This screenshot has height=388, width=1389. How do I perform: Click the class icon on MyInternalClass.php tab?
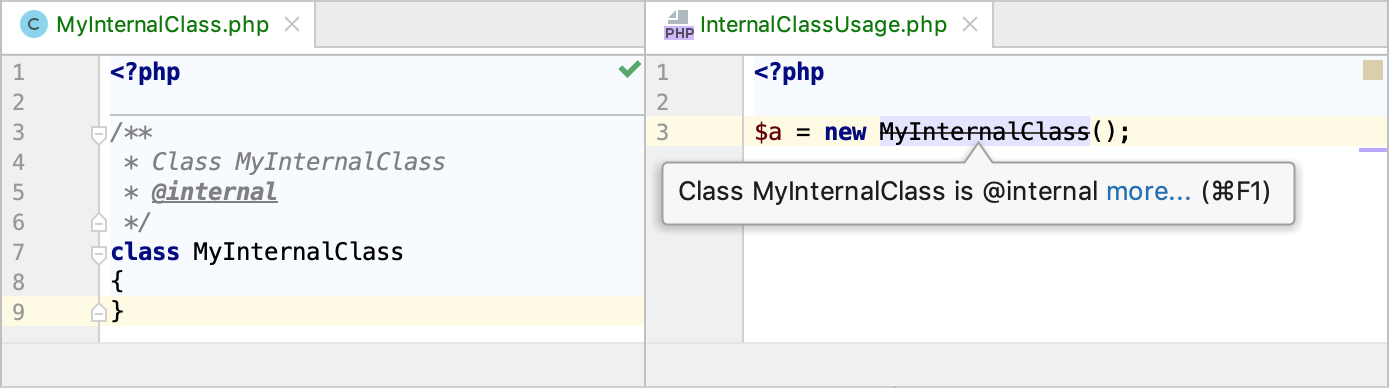(35, 25)
